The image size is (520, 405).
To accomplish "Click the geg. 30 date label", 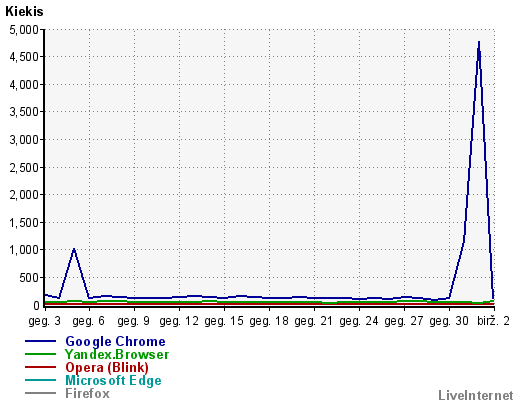I will tap(449, 321).
